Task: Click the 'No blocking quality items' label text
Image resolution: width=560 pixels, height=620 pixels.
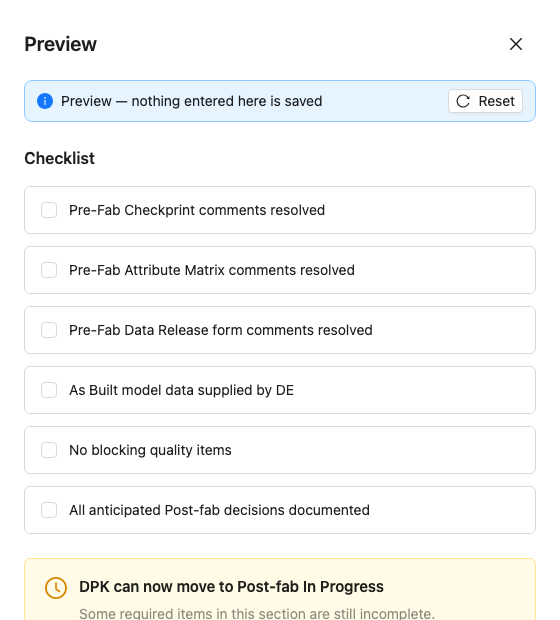Action: (x=150, y=450)
